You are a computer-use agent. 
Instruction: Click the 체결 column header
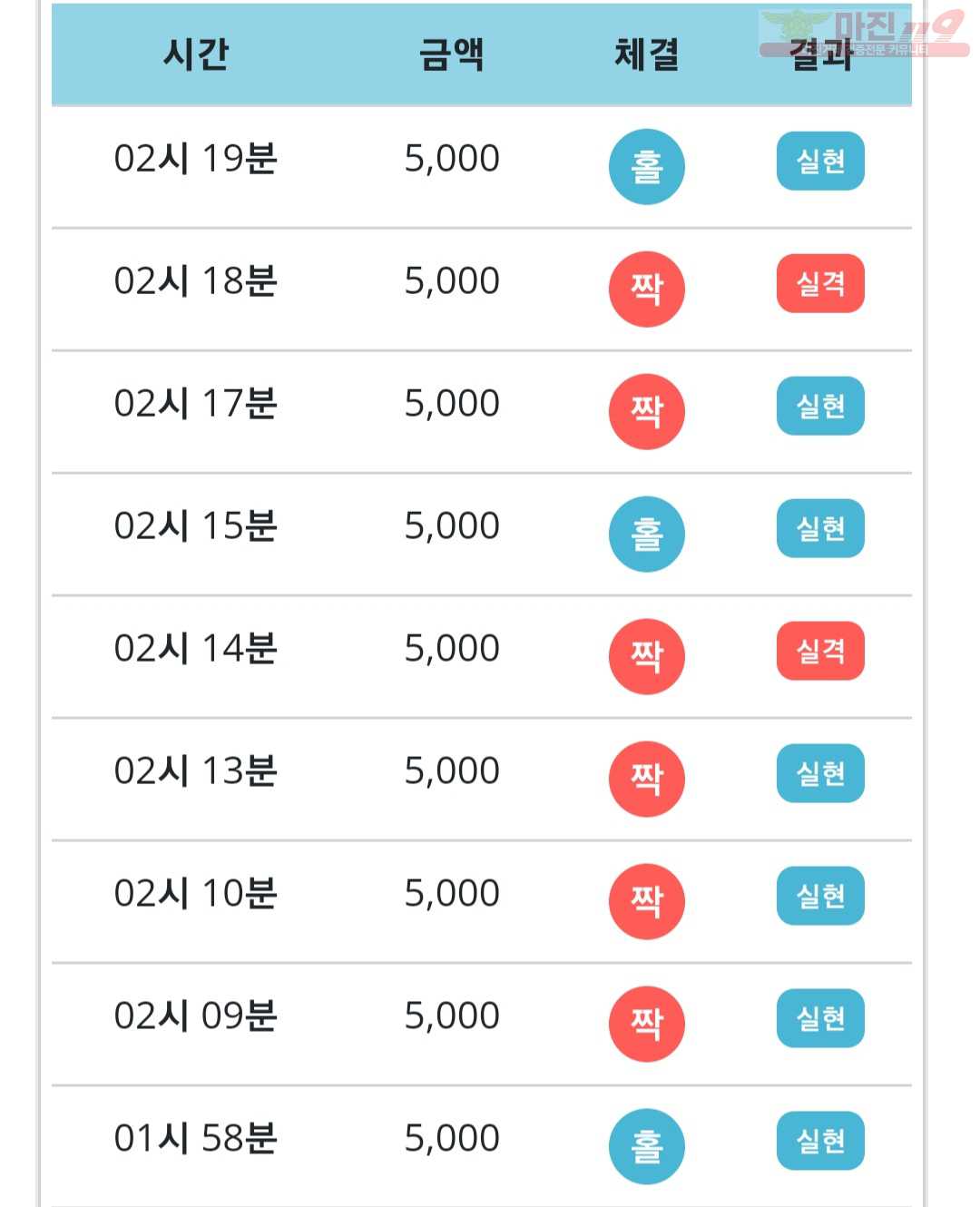[647, 54]
